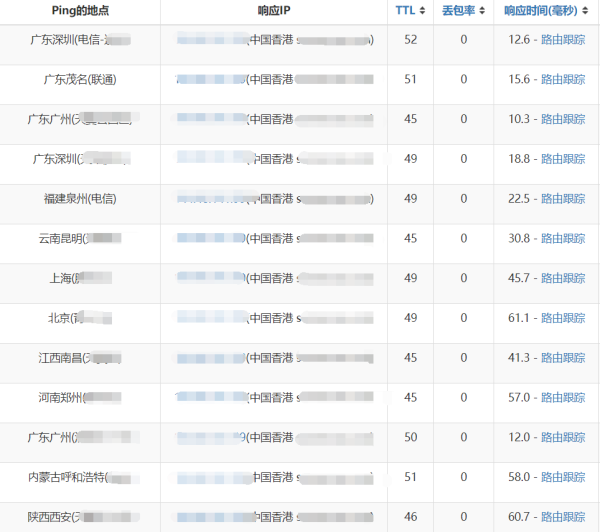Click packet loss 0 in 云南昆明 row

(x=463, y=238)
